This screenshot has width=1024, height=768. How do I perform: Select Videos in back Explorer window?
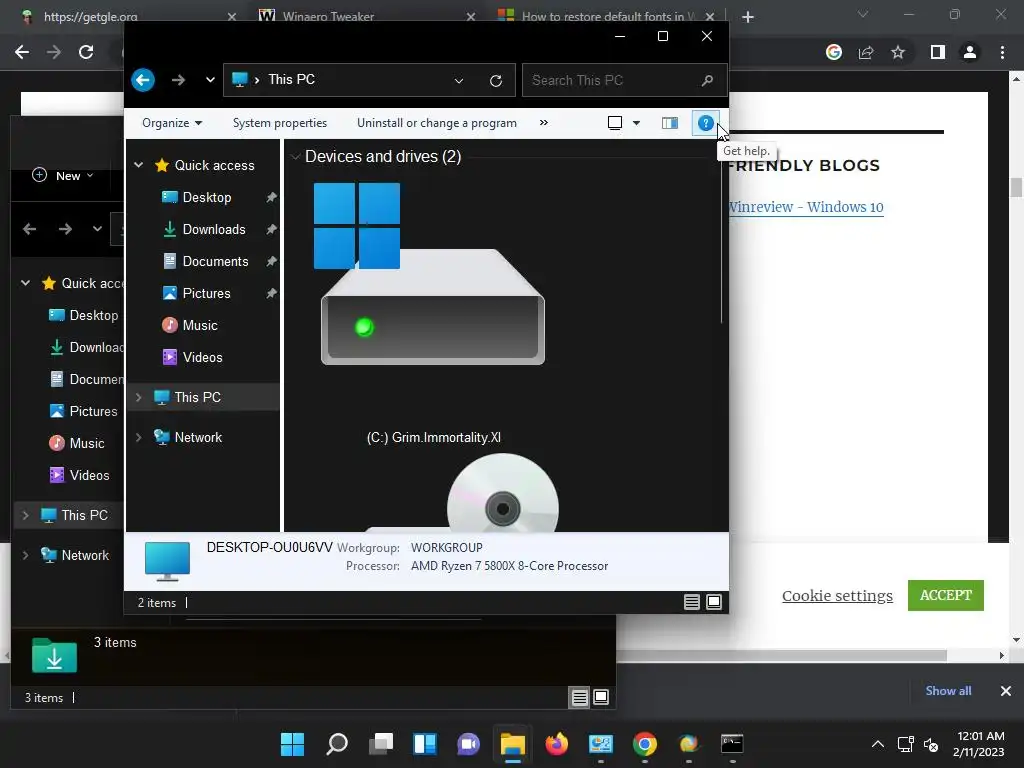(x=80, y=475)
